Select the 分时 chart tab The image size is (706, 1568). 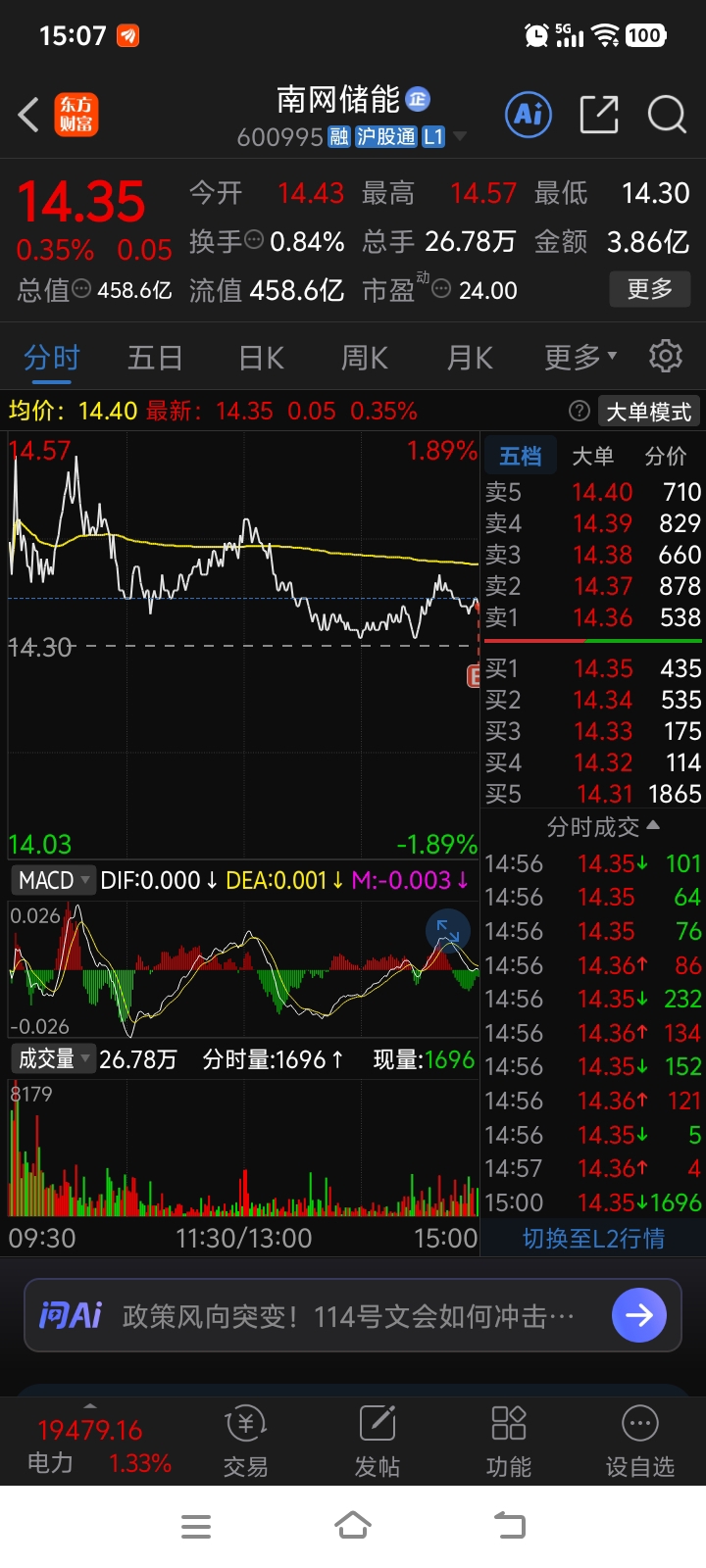tap(52, 358)
